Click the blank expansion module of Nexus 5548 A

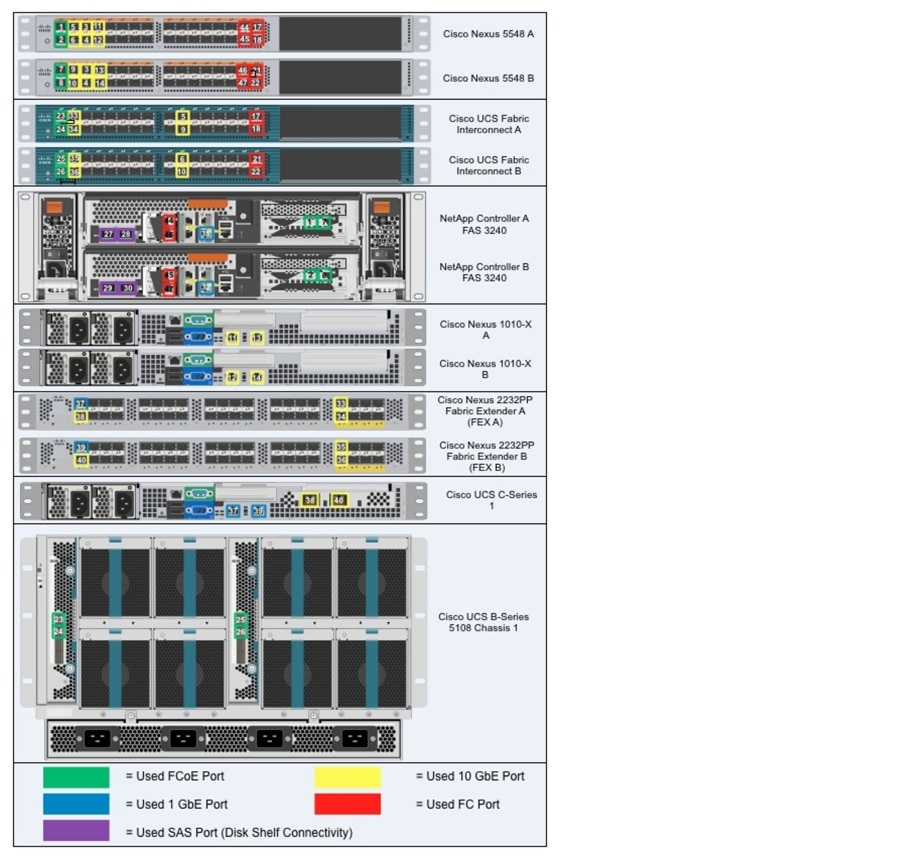point(340,33)
